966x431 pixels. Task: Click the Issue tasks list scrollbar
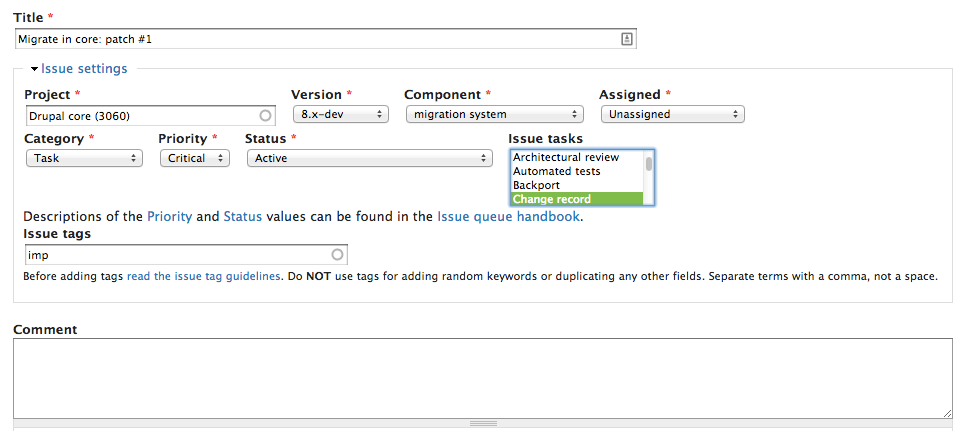click(x=649, y=177)
